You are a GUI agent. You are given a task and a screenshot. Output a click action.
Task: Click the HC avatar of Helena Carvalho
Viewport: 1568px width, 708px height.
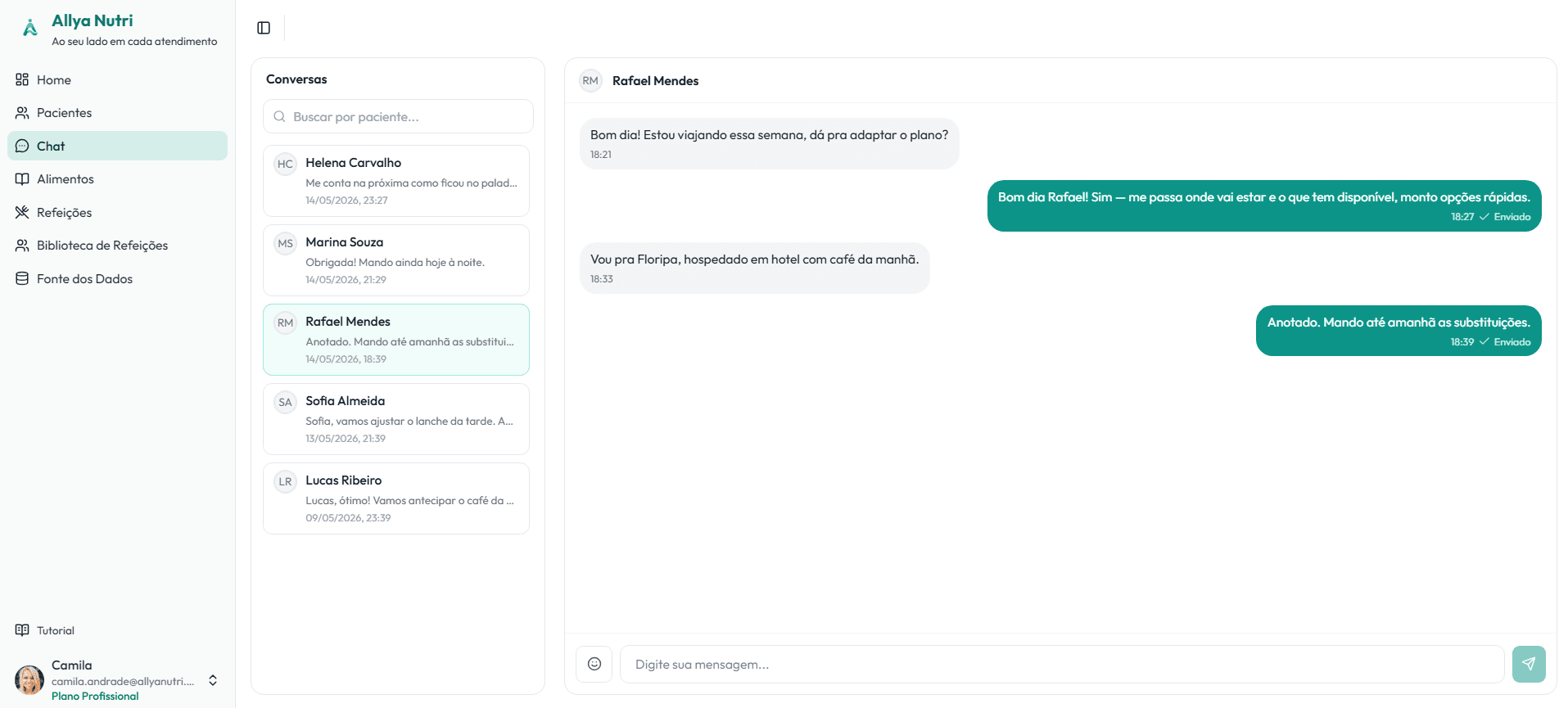[x=285, y=164]
